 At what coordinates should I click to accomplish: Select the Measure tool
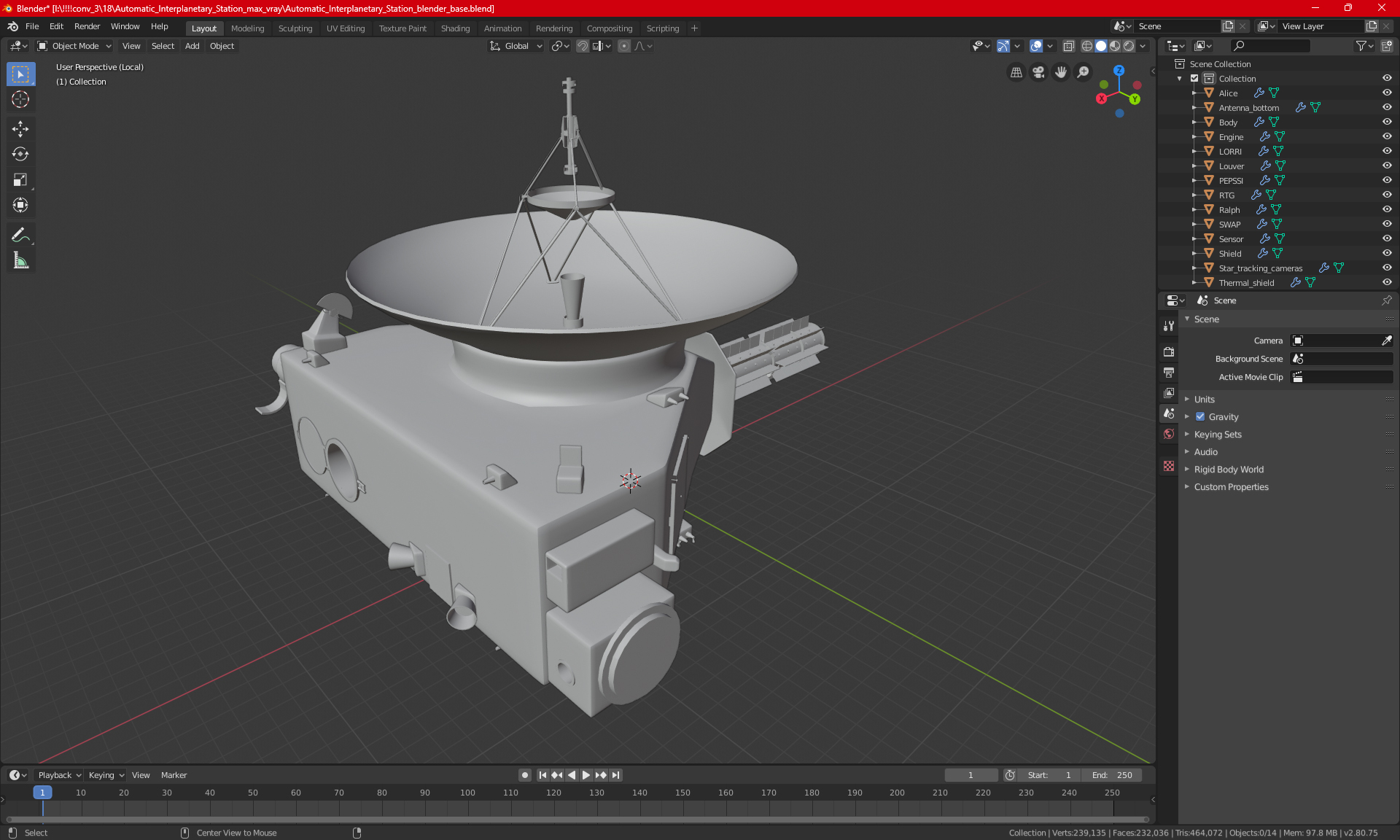(x=20, y=260)
